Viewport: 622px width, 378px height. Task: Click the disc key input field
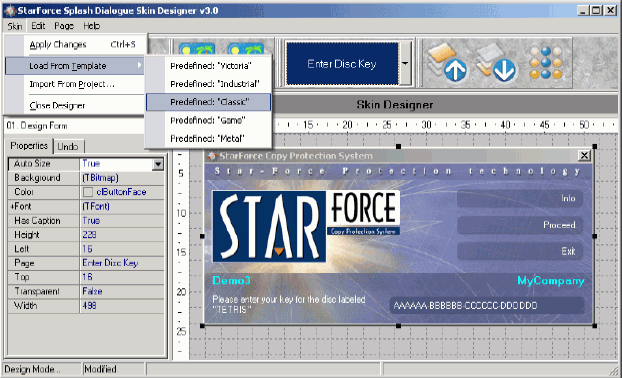[x=486, y=305]
